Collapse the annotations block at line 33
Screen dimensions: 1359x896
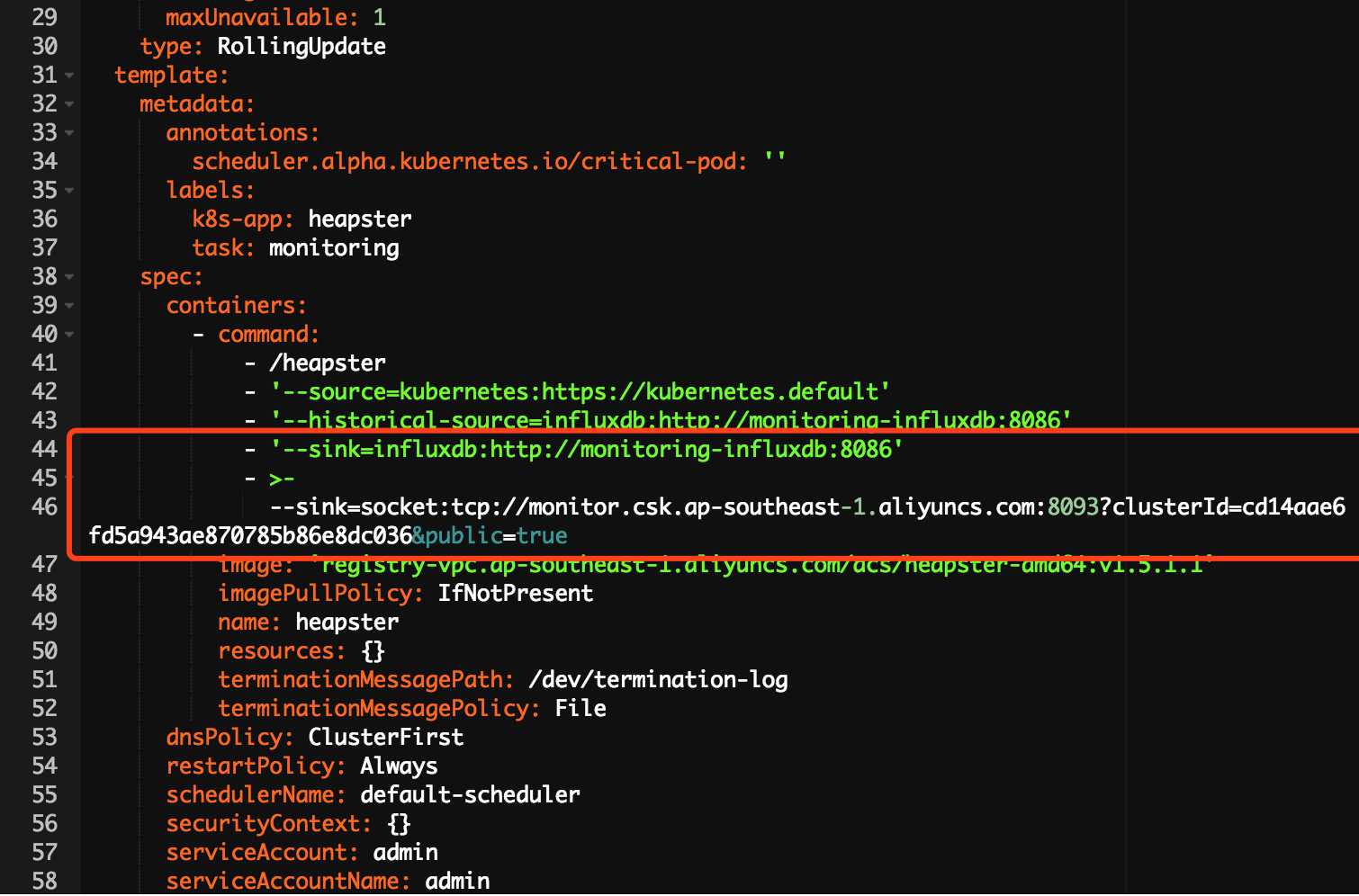coord(69,133)
